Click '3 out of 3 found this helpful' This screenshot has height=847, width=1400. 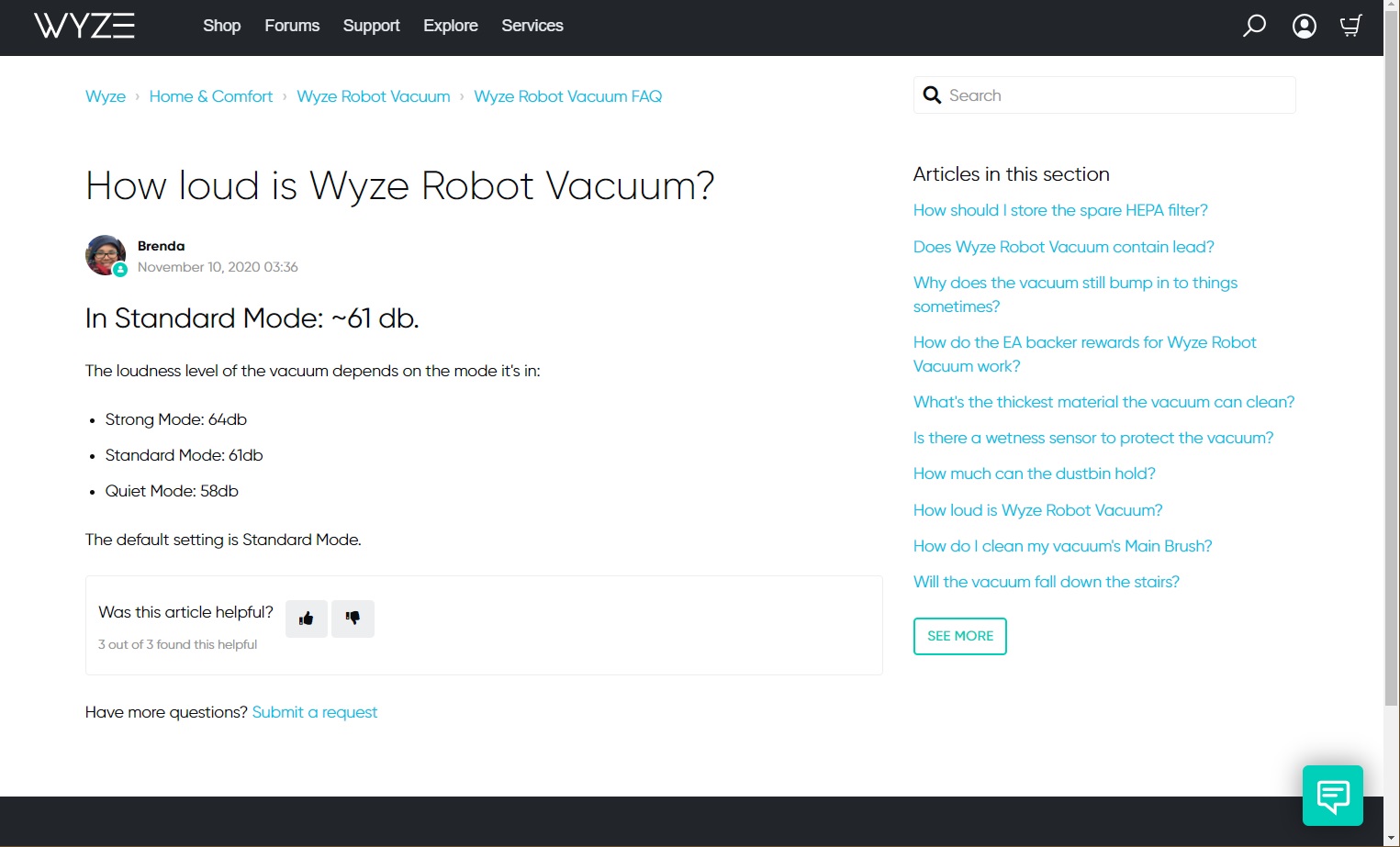point(178,644)
